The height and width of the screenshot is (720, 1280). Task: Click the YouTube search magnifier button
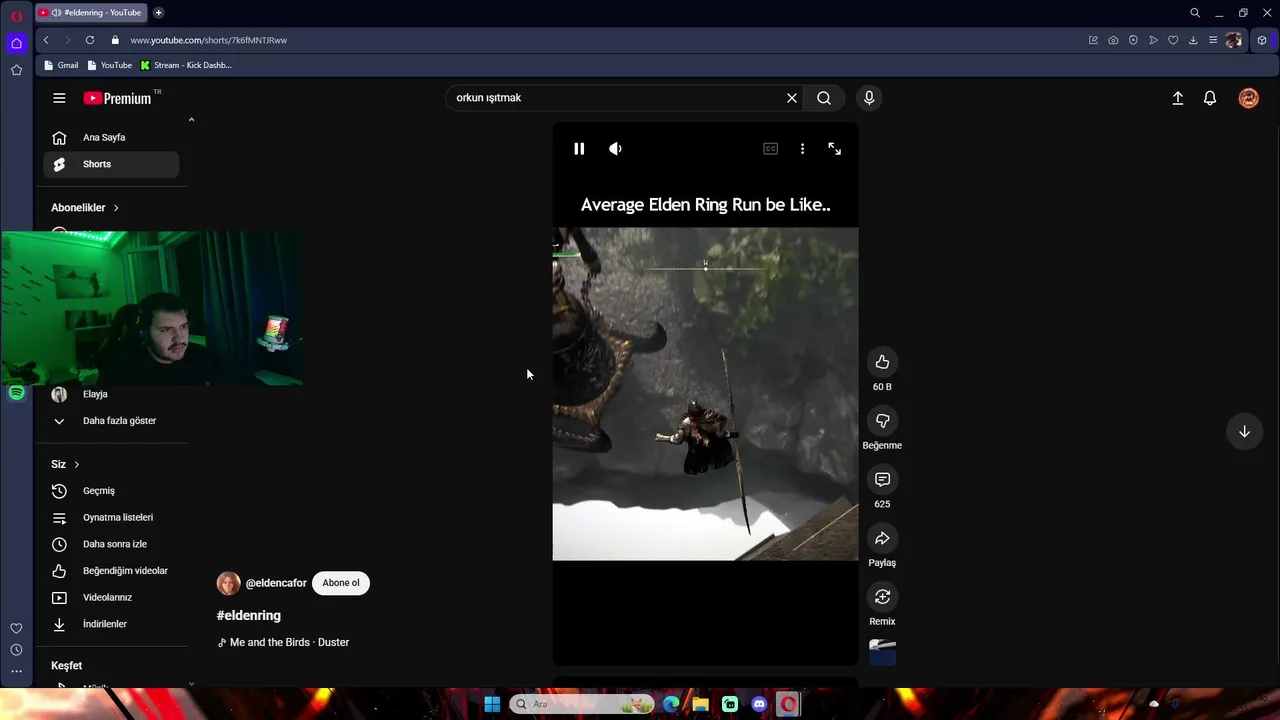pyautogui.click(x=824, y=98)
